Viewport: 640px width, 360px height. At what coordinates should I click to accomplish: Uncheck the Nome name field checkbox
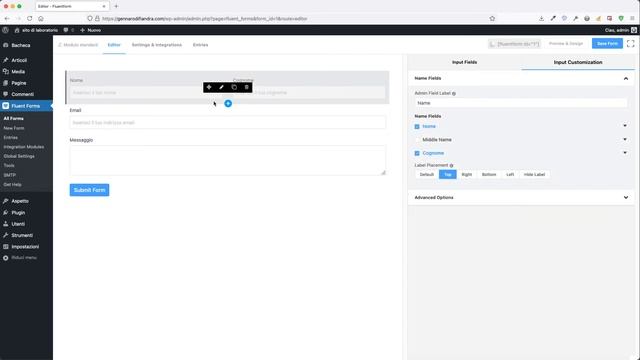(x=417, y=127)
